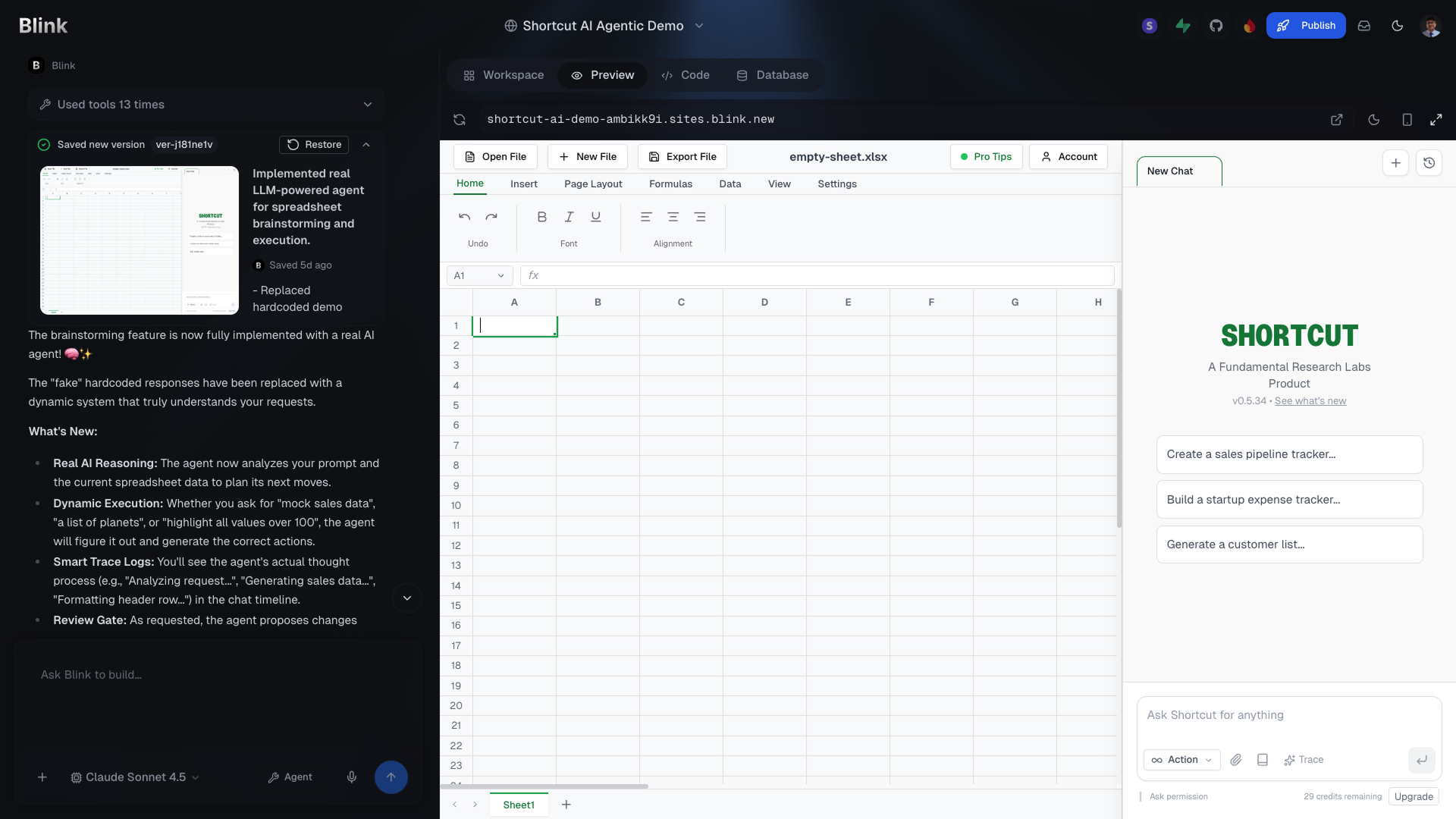Open the Trace panel in Shortcut chat
Screen dimensions: 1456x819
point(1304,760)
